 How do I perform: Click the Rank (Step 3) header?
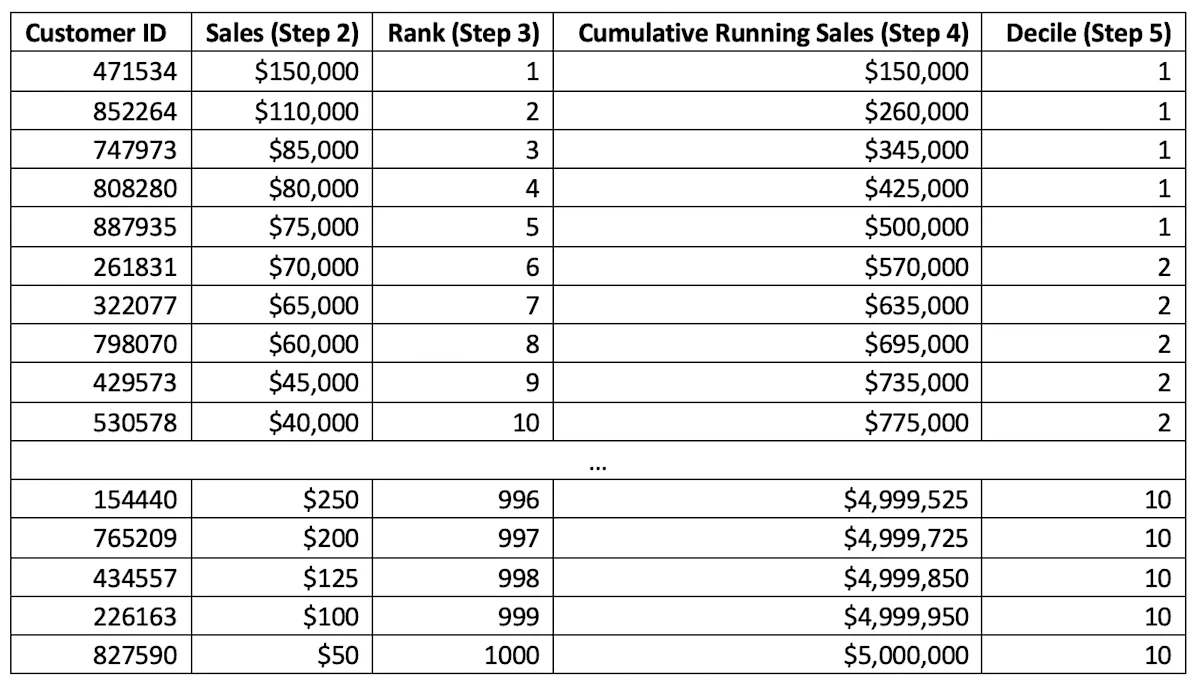click(460, 33)
